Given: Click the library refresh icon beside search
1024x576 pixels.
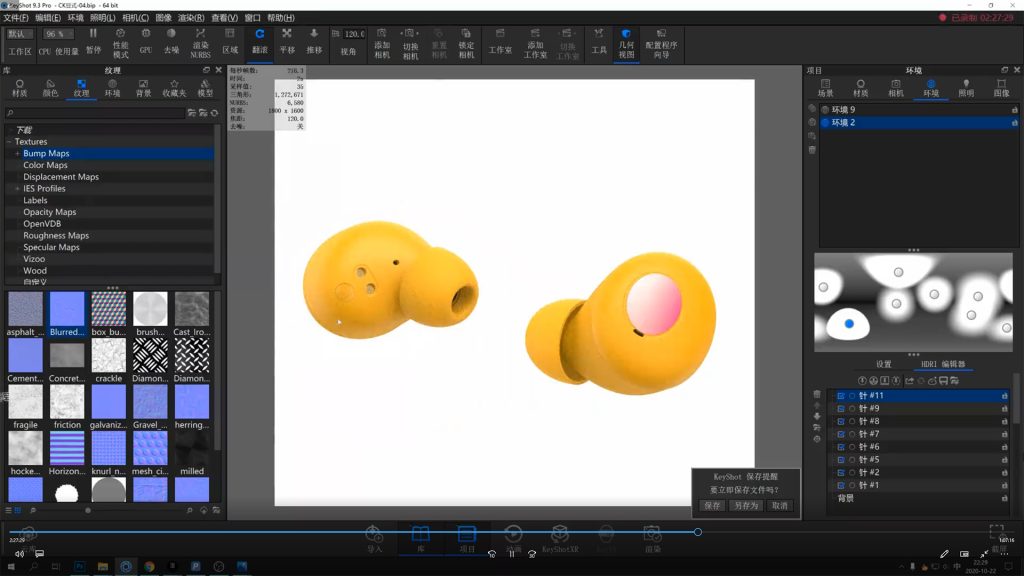Looking at the screenshot, I should point(214,113).
